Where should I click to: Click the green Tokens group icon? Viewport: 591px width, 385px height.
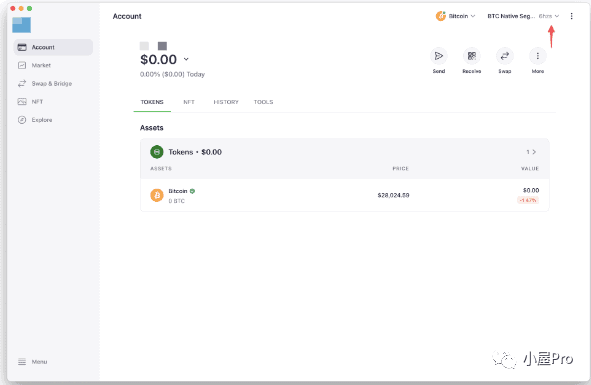pyautogui.click(x=157, y=152)
